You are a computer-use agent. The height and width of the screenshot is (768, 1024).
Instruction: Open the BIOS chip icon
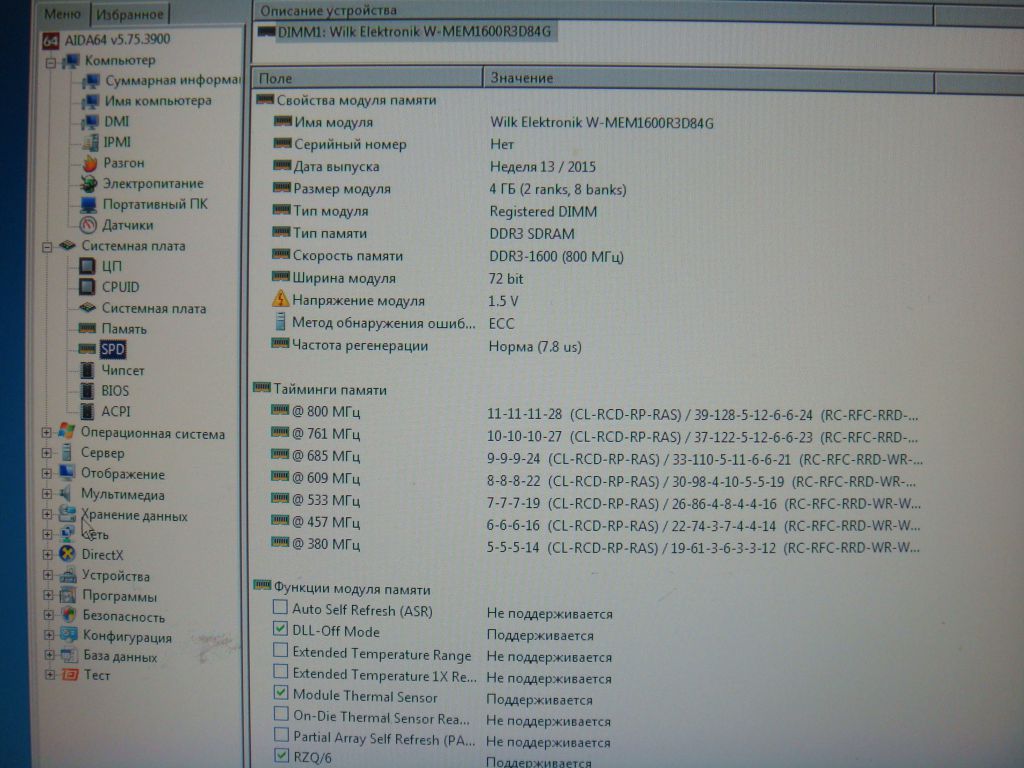coord(87,391)
